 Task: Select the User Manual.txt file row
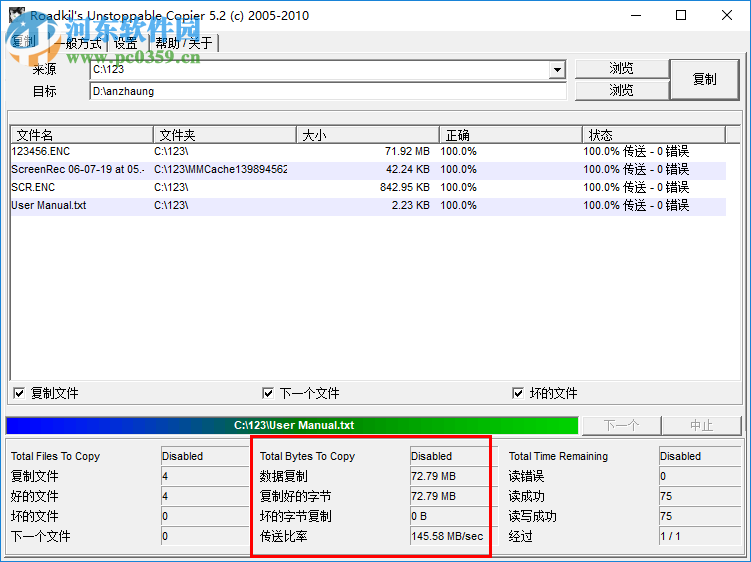(368, 206)
